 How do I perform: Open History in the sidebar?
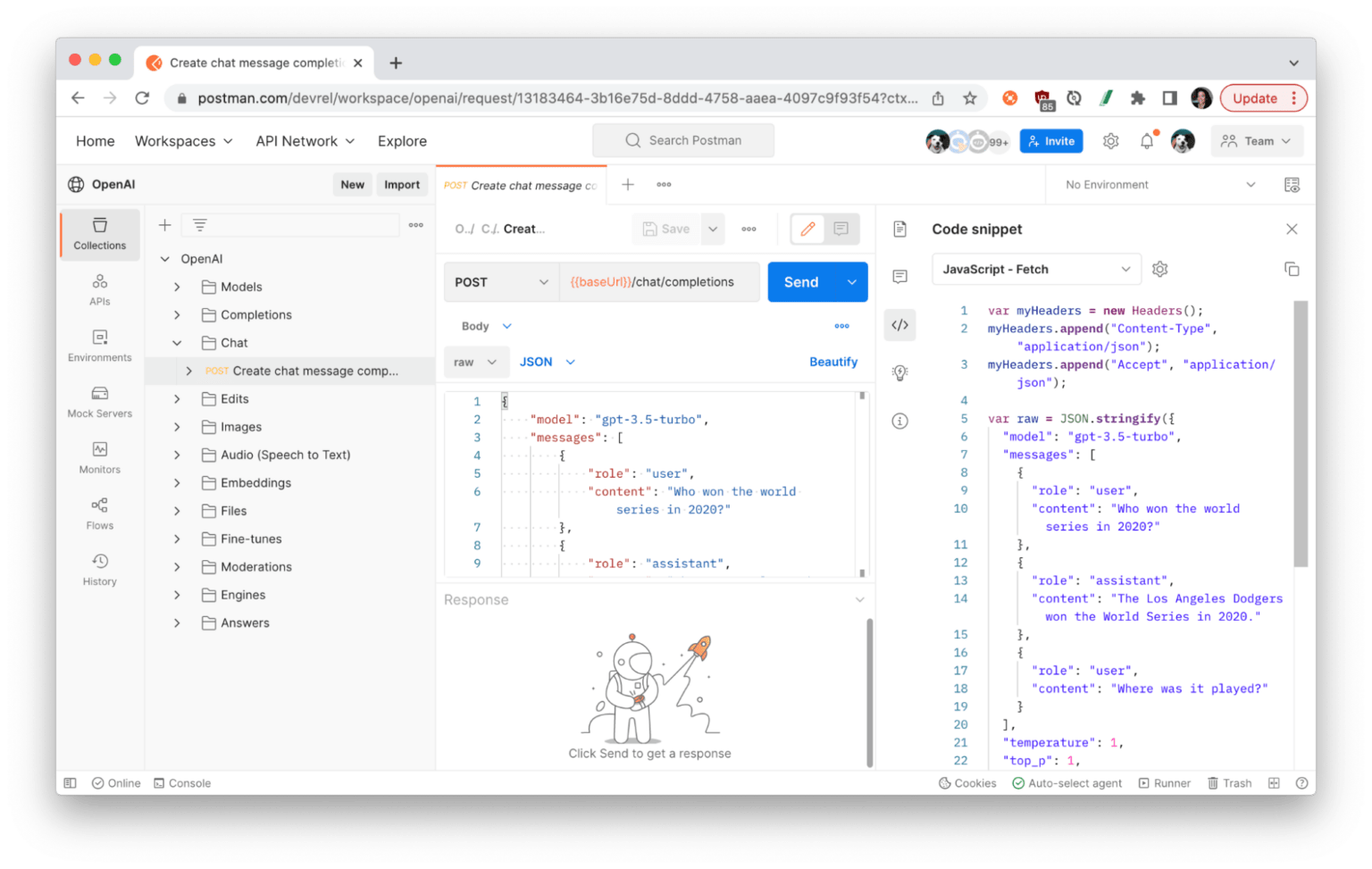click(99, 570)
